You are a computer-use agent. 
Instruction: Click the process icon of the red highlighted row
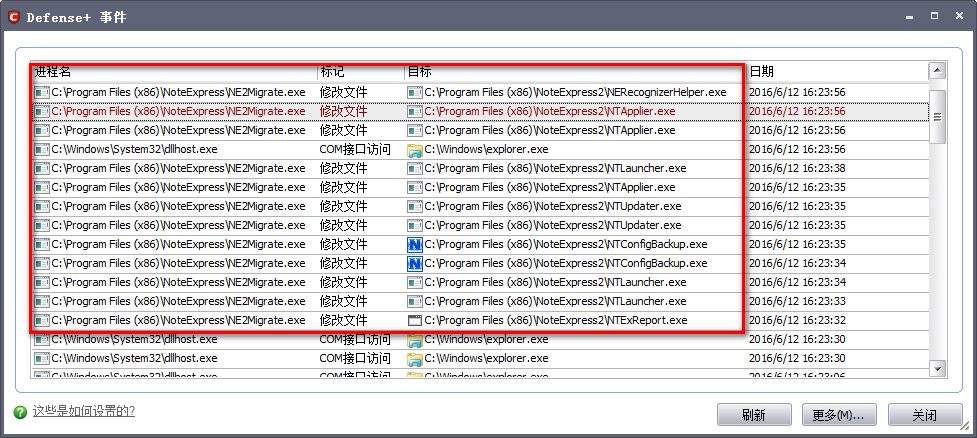42,112
